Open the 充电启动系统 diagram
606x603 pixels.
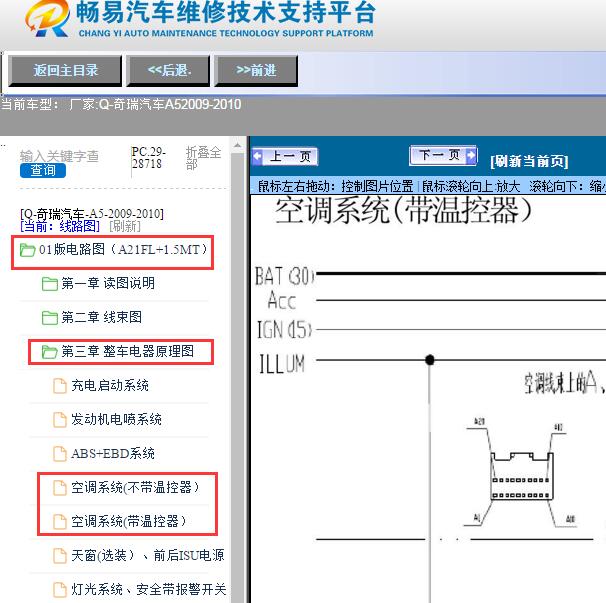110,385
